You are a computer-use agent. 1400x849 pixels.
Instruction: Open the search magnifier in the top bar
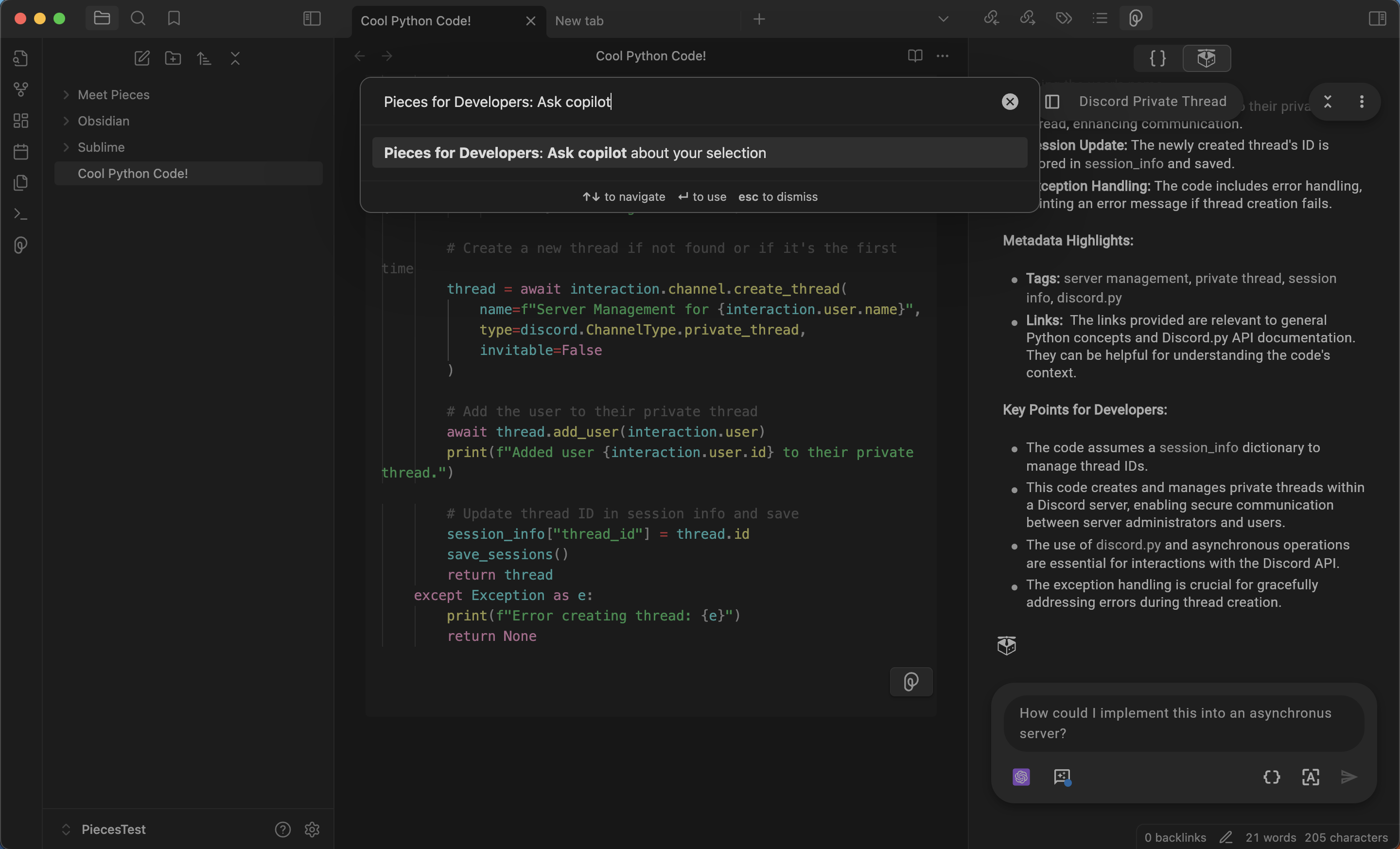pos(138,18)
